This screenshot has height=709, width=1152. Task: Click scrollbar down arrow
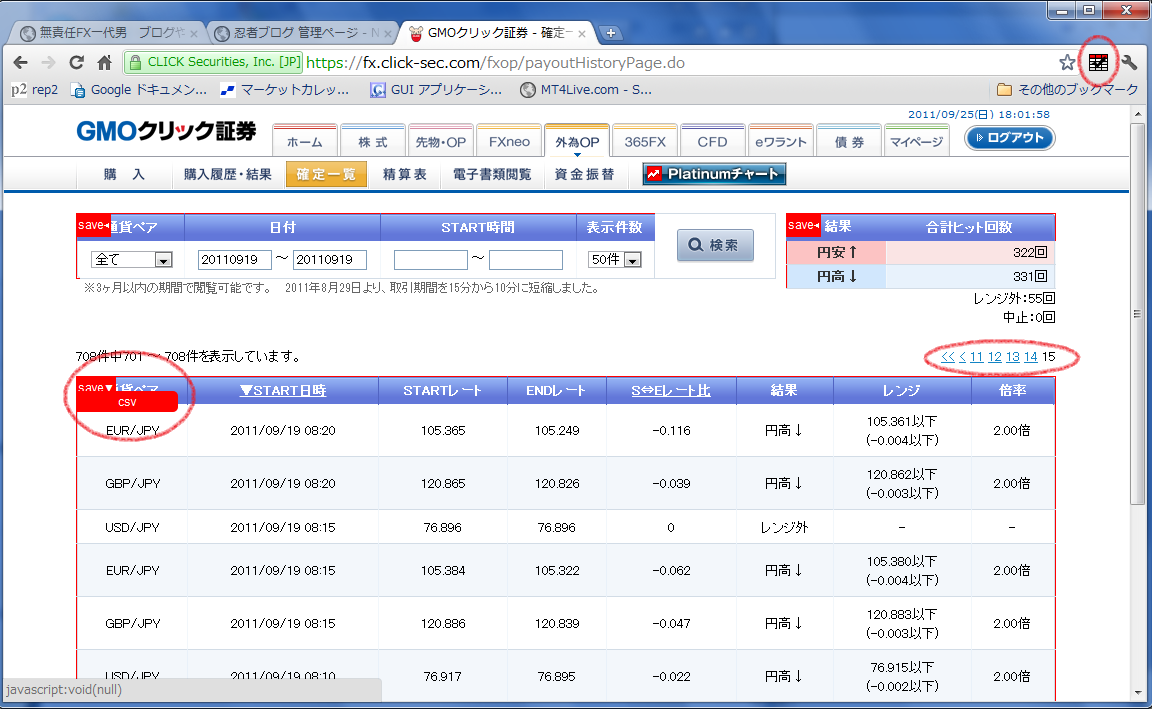[1137, 693]
